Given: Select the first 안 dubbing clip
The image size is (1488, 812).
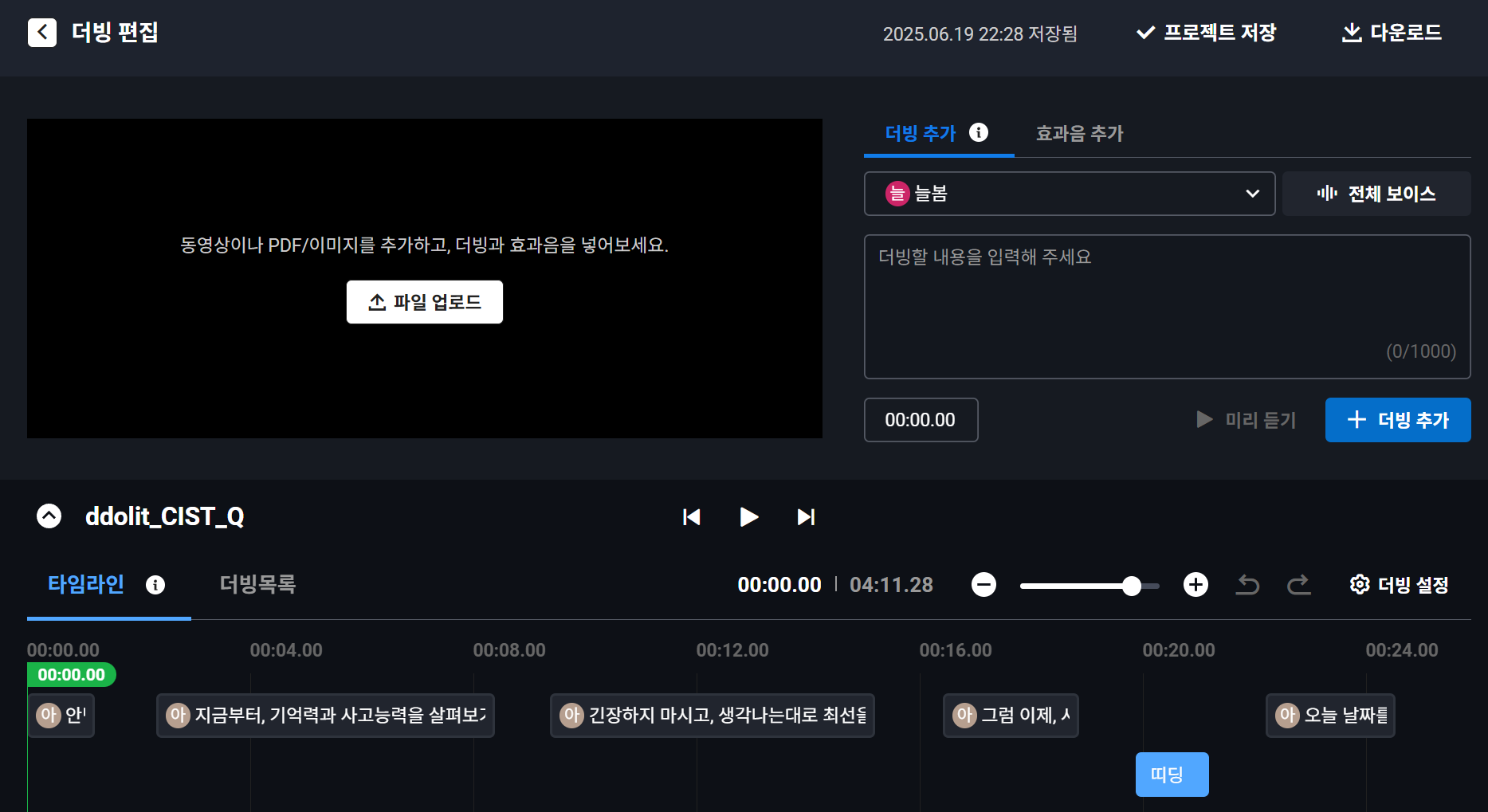Looking at the screenshot, I should [x=61, y=716].
